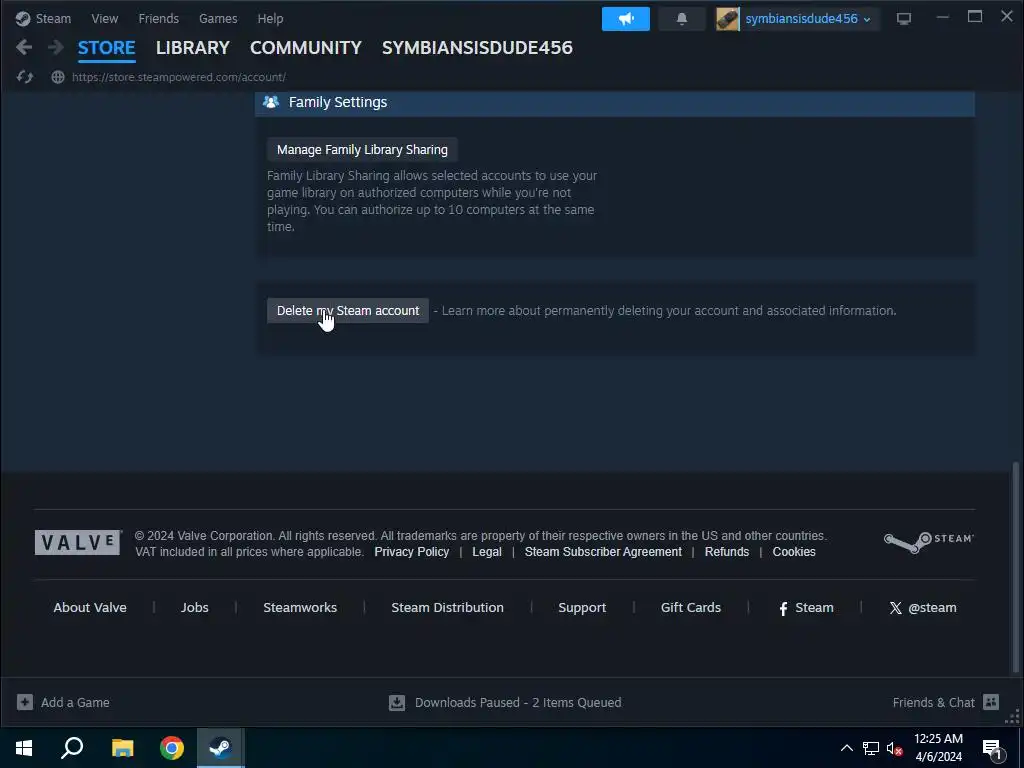Image resolution: width=1024 pixels, height=768 pixels.
Task: Expand symbiansisdude456 account dropdown
Action: tap(808, 19)
